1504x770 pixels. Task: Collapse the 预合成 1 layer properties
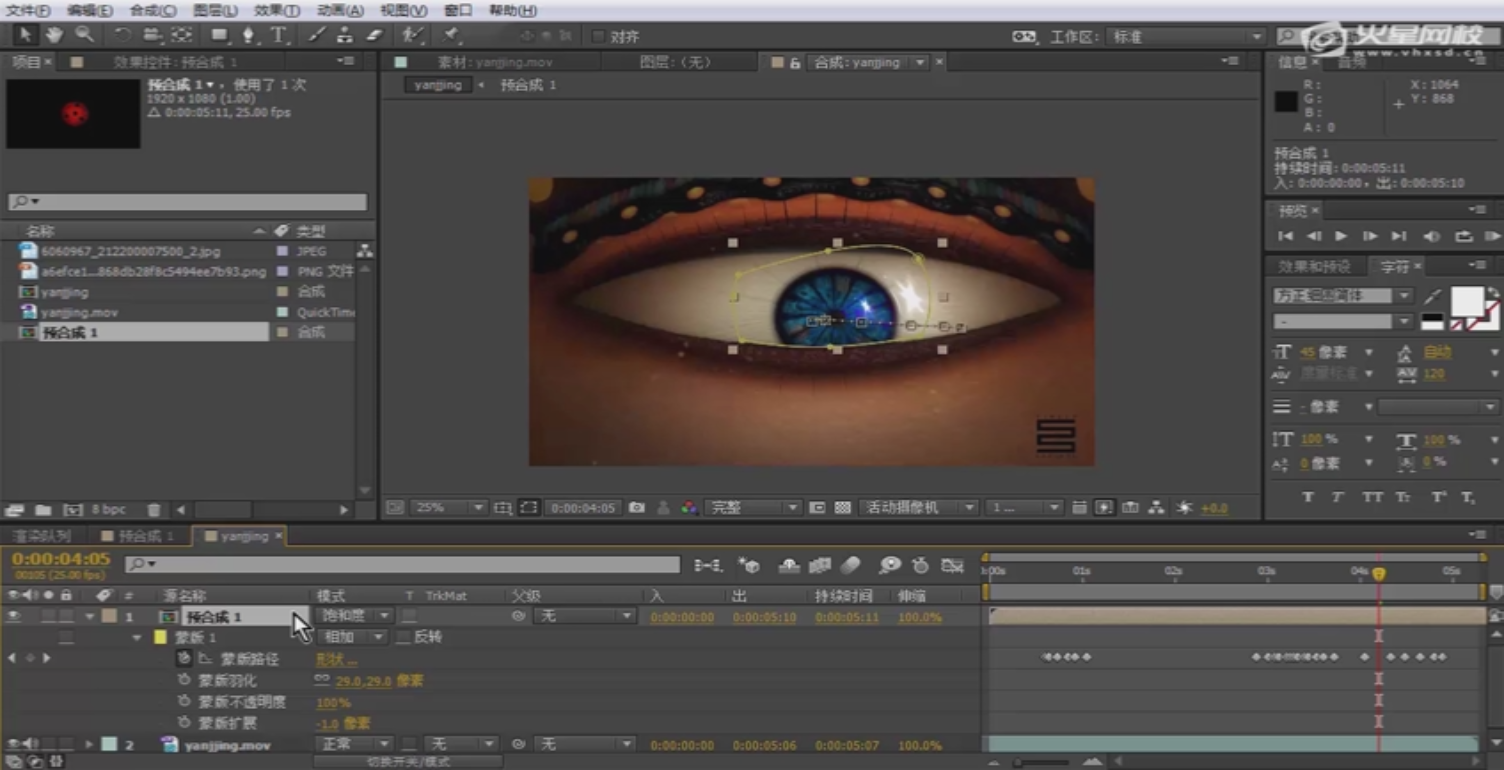(x=89, y=617)
